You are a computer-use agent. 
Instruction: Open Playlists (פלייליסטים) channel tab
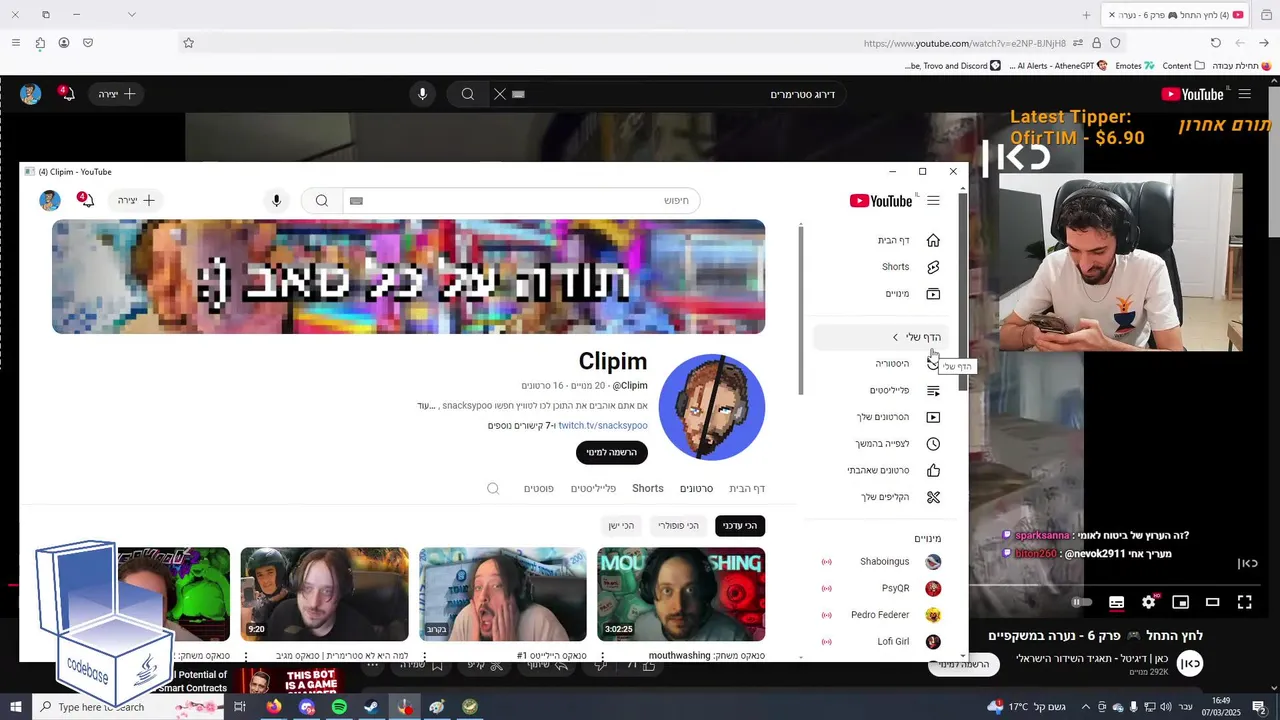point(593,488)
